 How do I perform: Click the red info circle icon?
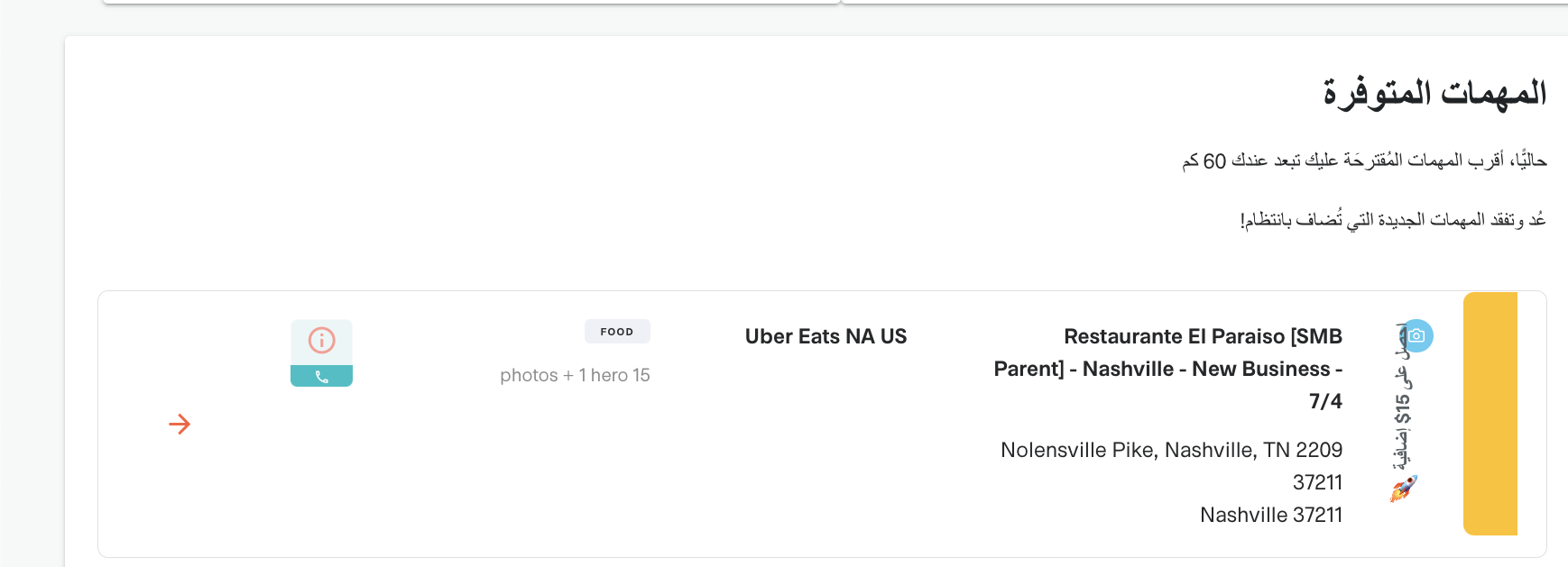(322, 340)
